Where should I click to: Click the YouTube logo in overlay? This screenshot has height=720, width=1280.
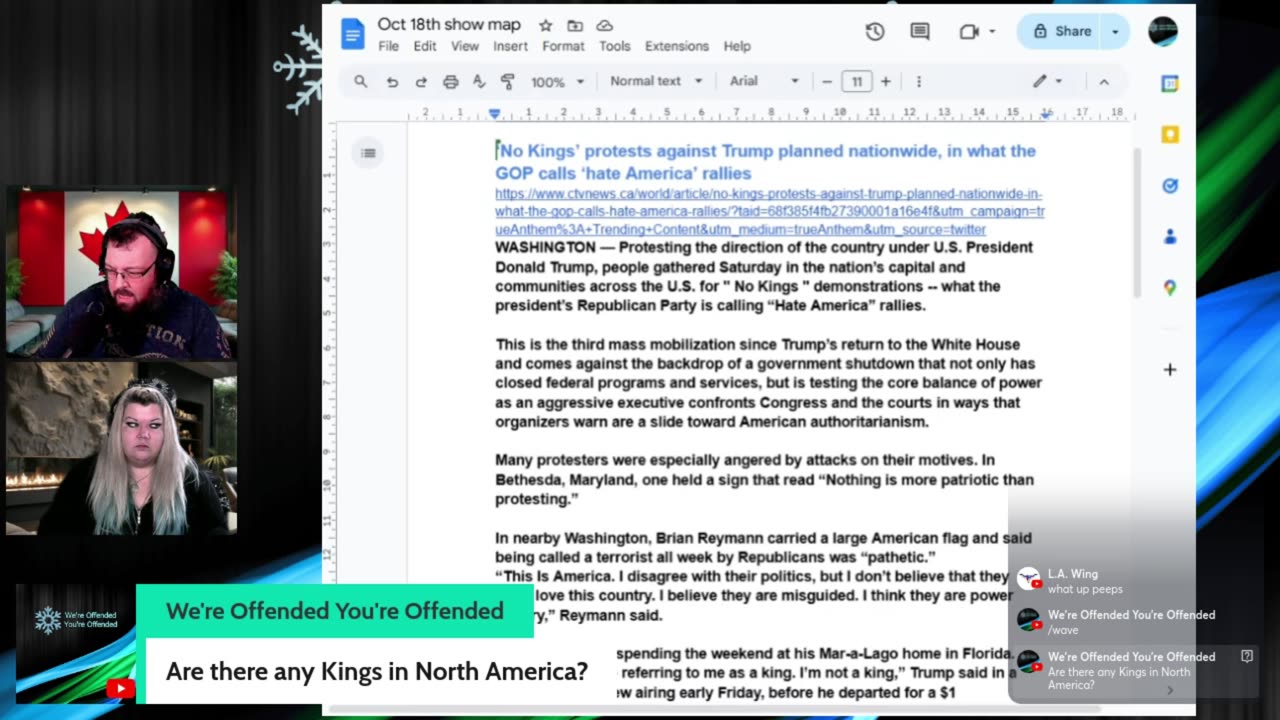pos(120,687)
